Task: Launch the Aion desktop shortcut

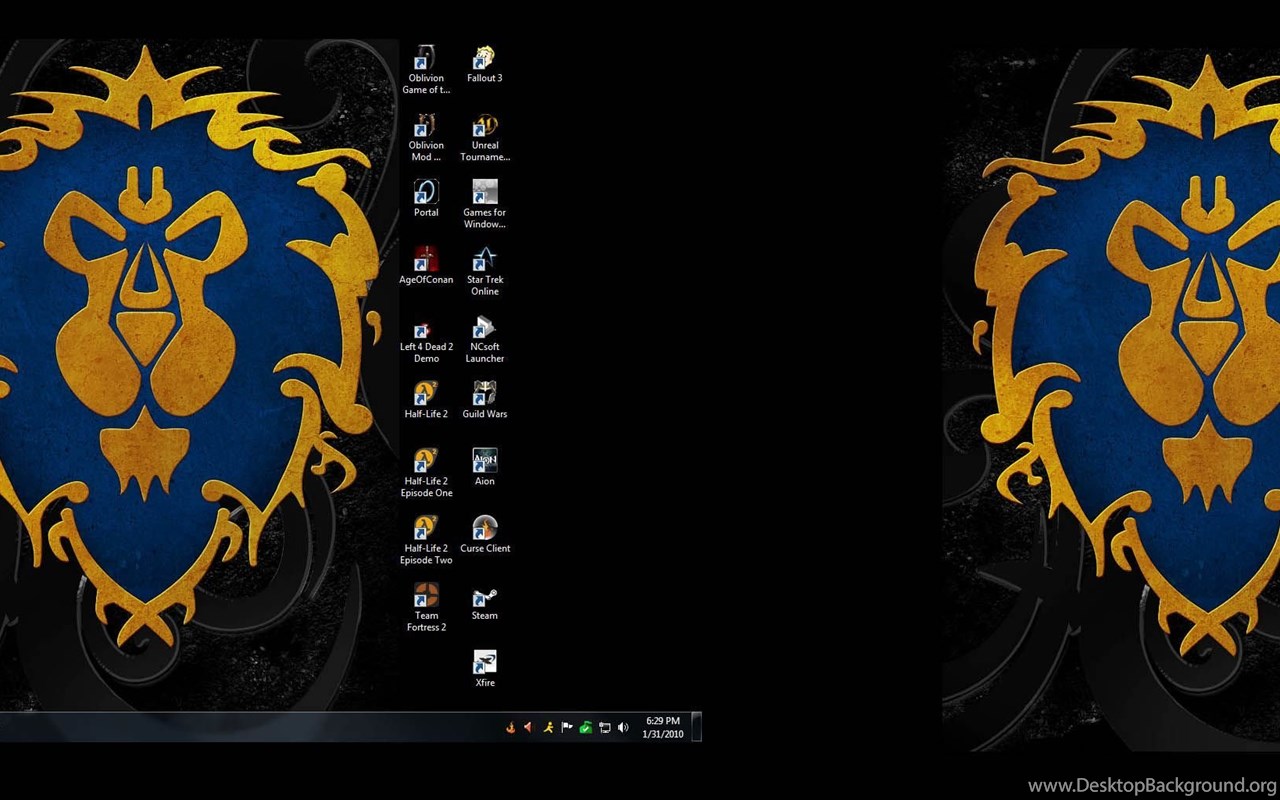Action: (x=485, y=466)
